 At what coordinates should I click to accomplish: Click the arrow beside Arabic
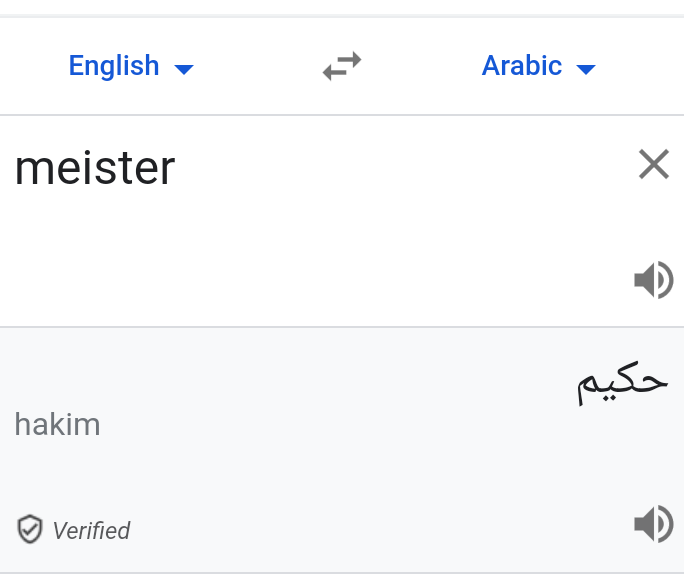point(586,69)
